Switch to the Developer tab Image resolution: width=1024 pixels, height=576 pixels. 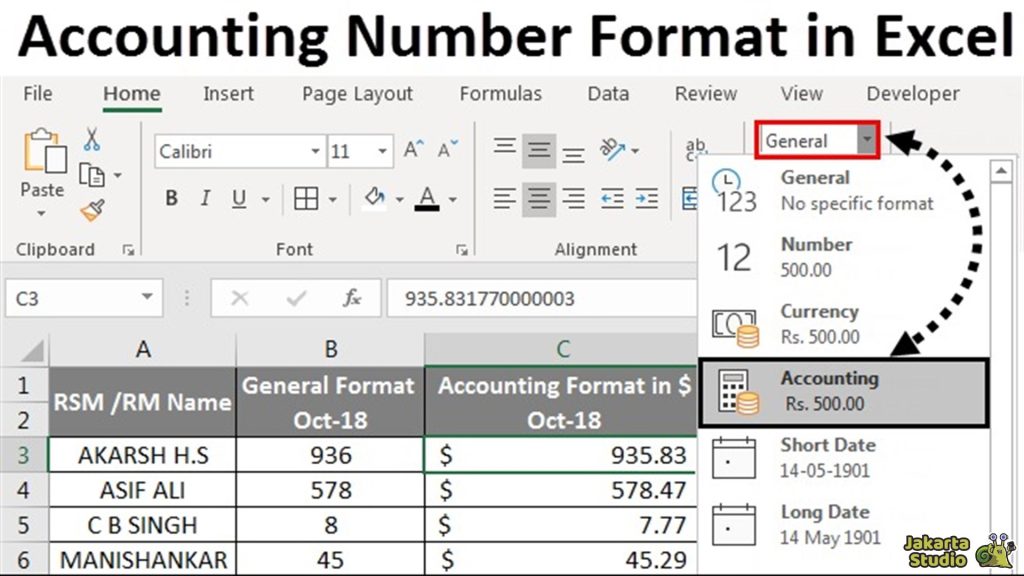913,94
